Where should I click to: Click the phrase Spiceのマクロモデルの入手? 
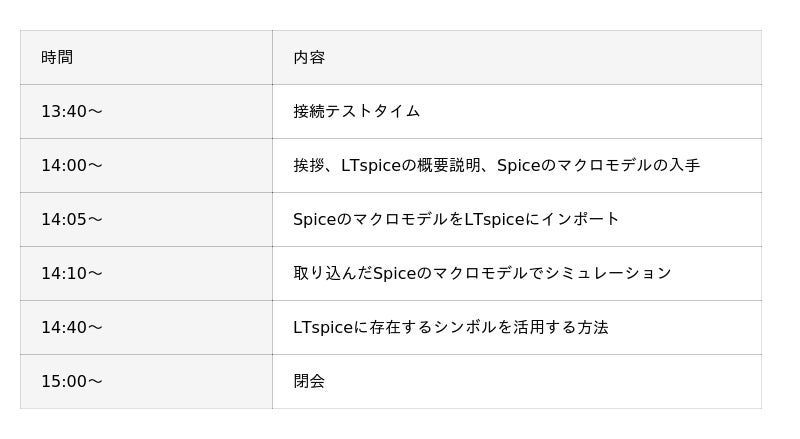(x=599, y=166)
